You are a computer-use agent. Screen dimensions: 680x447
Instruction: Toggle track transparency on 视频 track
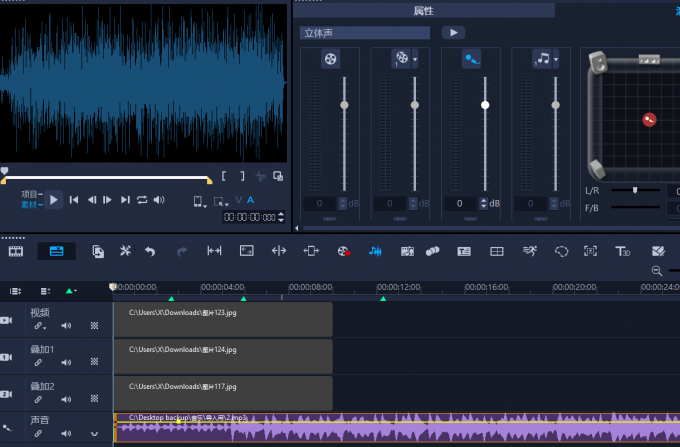[94, 326]
